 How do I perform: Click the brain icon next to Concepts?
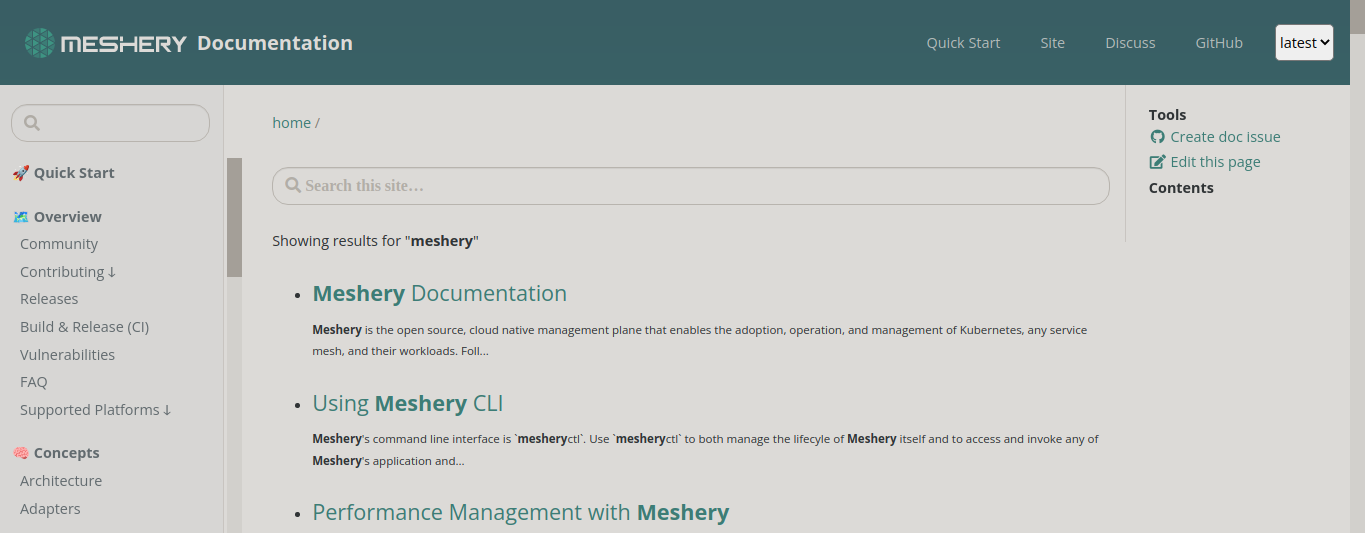tap(21, 453)
